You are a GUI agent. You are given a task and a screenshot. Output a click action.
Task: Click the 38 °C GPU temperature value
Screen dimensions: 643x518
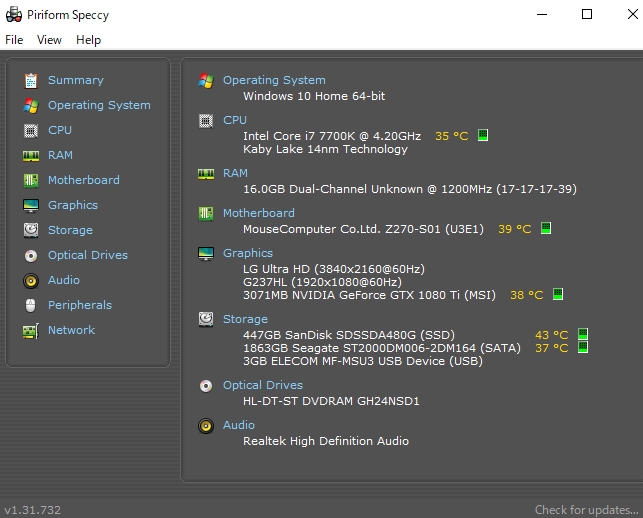(x=527, y=295)
